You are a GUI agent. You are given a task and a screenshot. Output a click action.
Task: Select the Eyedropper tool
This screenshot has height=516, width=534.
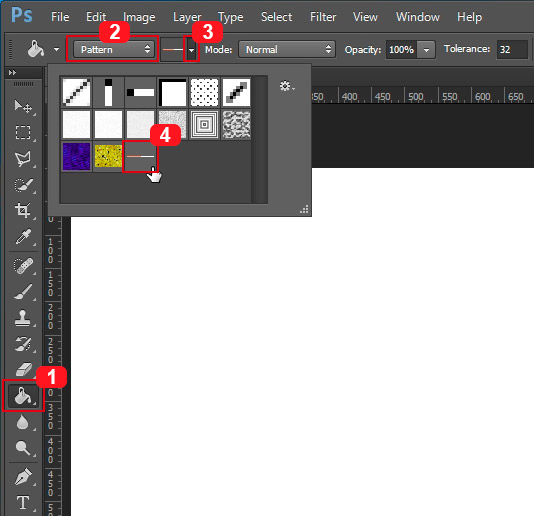tap(23, 236)
